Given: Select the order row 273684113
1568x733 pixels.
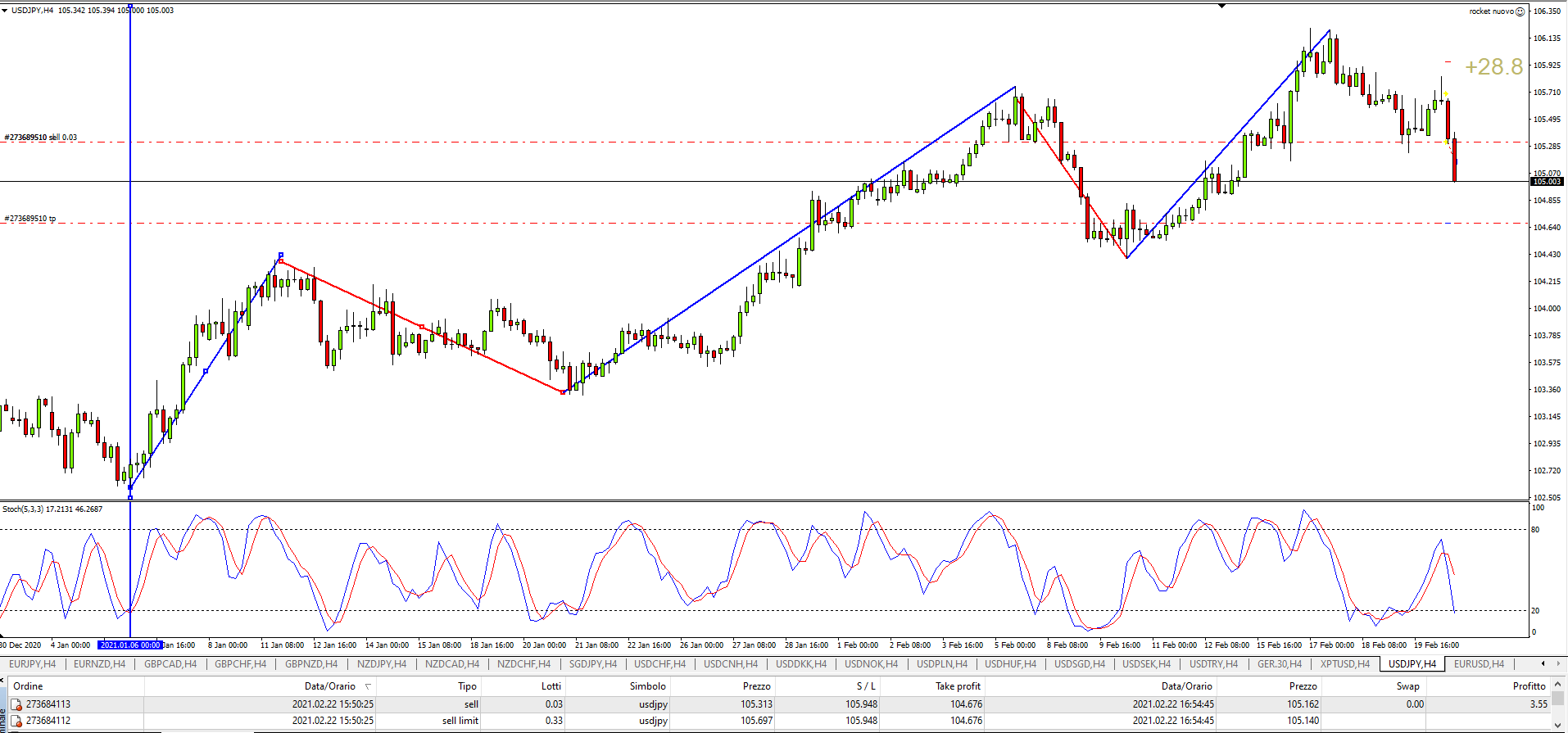Looking at the screenshot, I should tap(778, 704).
